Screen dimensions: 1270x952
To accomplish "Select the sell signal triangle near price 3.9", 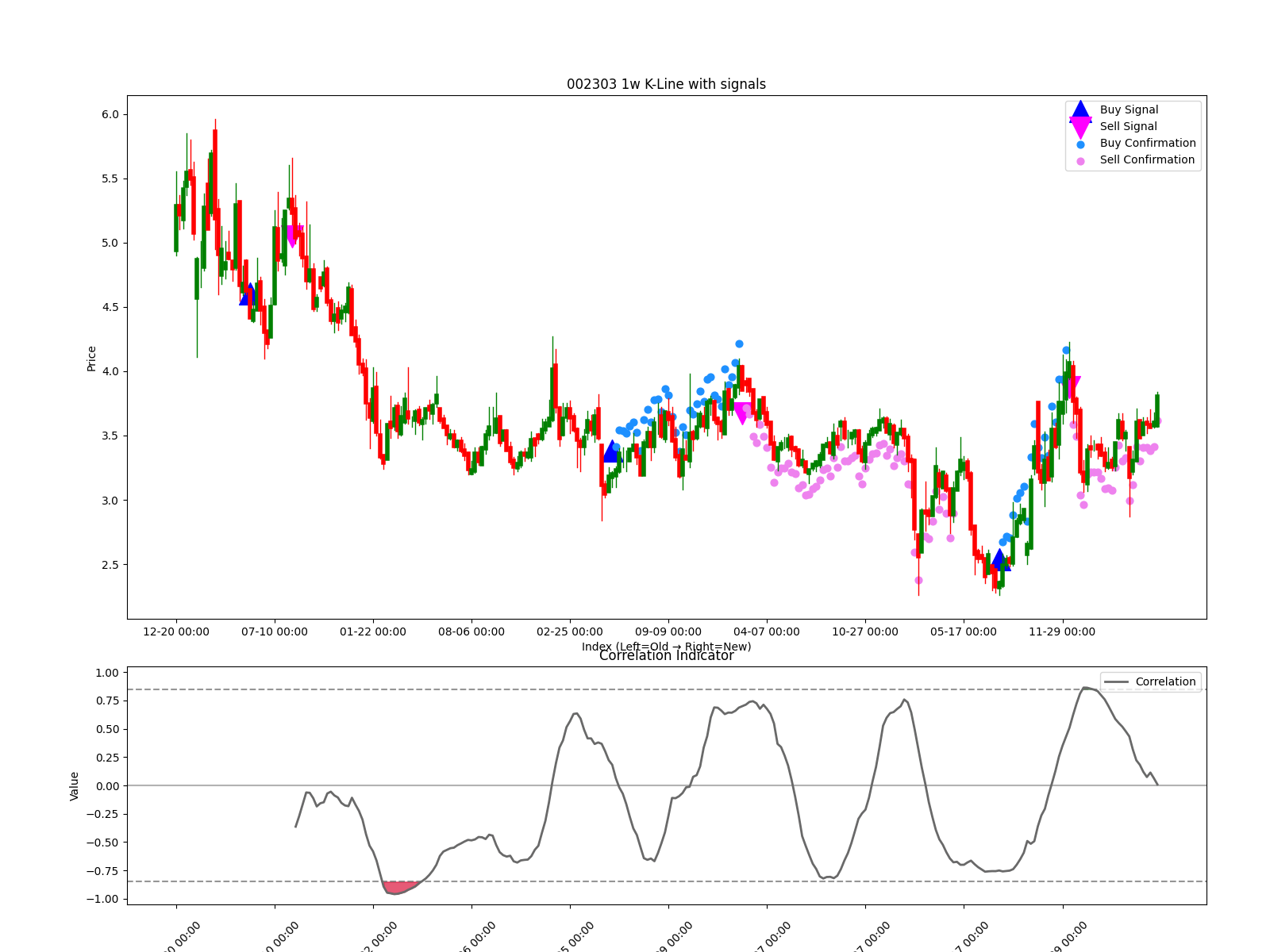I will tap(1072, 387).
